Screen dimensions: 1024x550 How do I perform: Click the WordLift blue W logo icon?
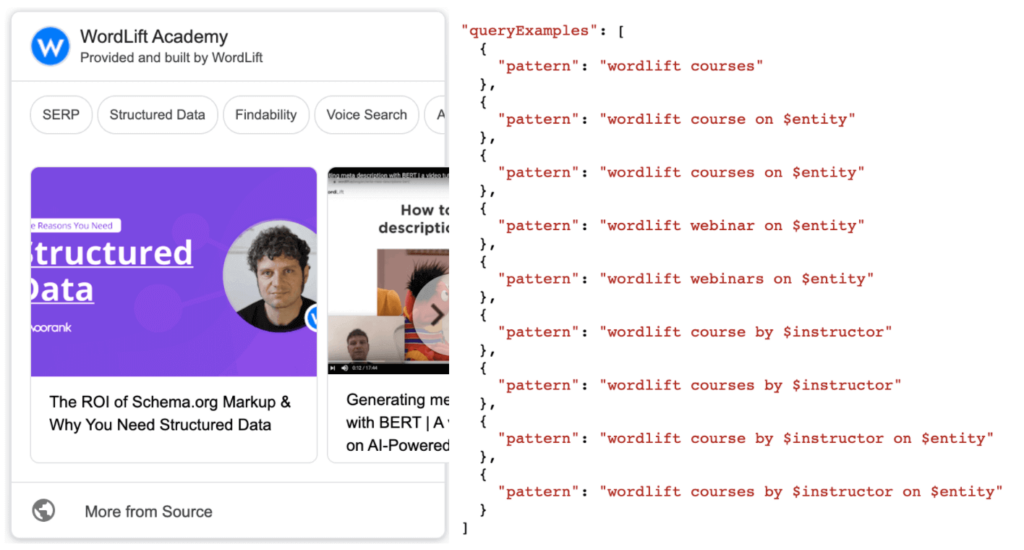(50, 46)
